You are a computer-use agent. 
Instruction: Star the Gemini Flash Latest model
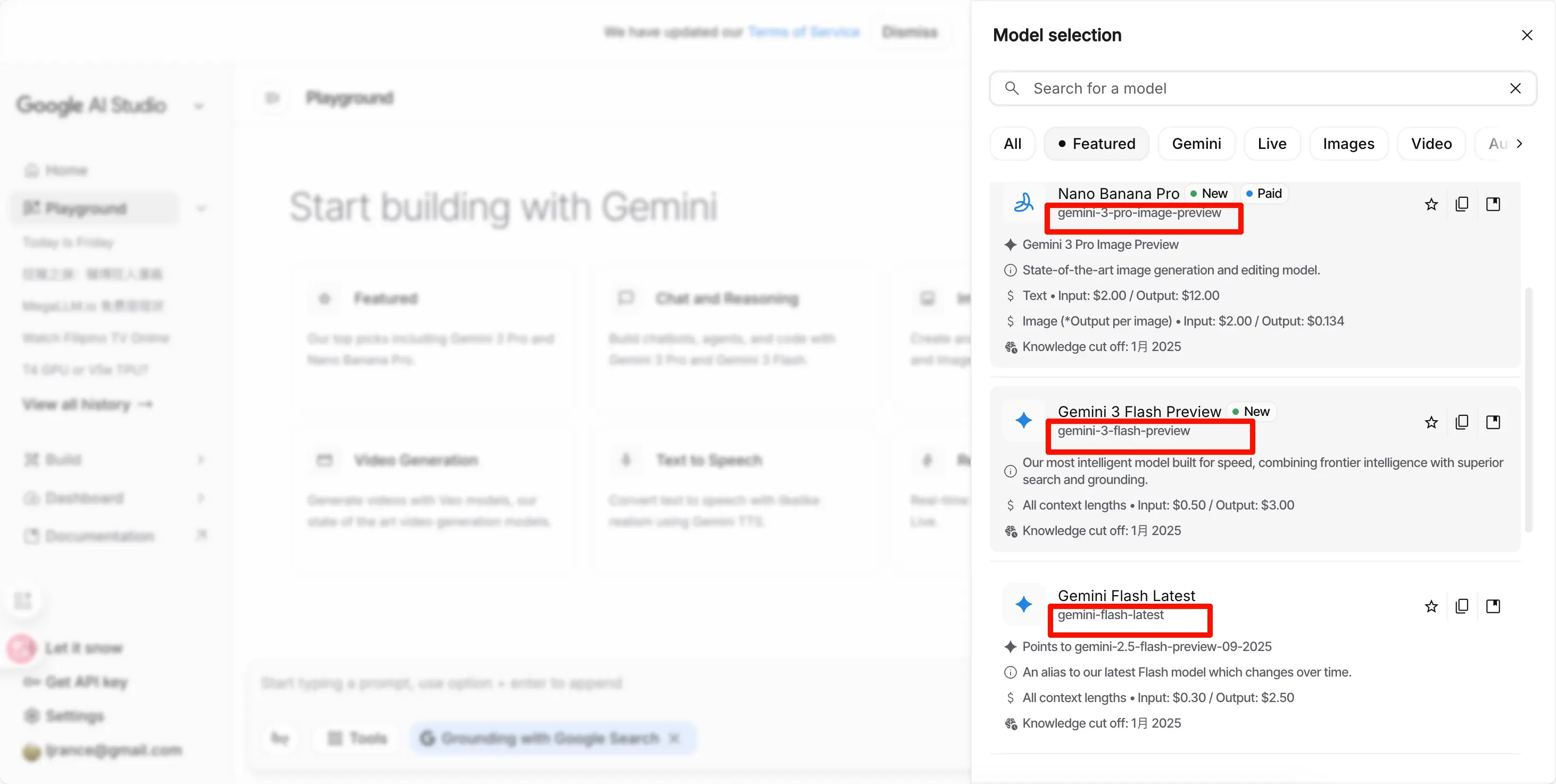(1431, 606)
